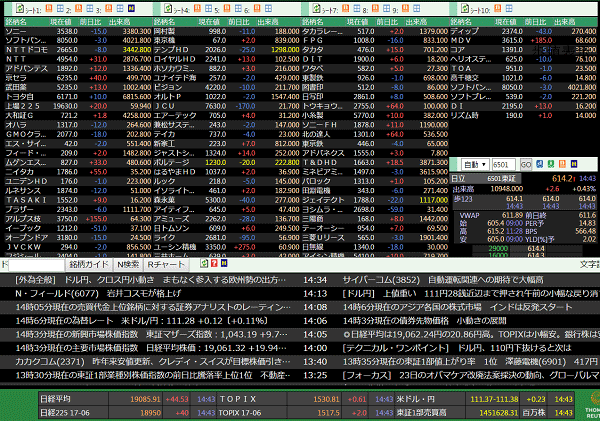Open the [テクニカル・ワンポイント] news headline
Screen dimensions: 600x421
pyautogui.click(x=457, y=348)
